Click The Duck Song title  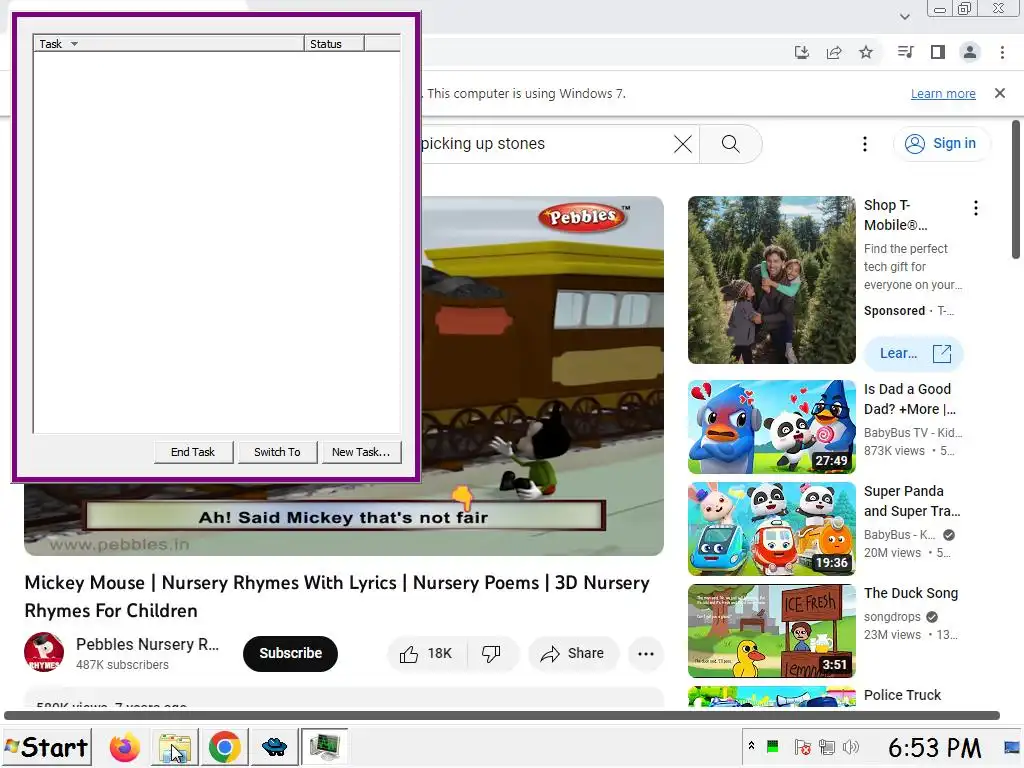(911, 593)
